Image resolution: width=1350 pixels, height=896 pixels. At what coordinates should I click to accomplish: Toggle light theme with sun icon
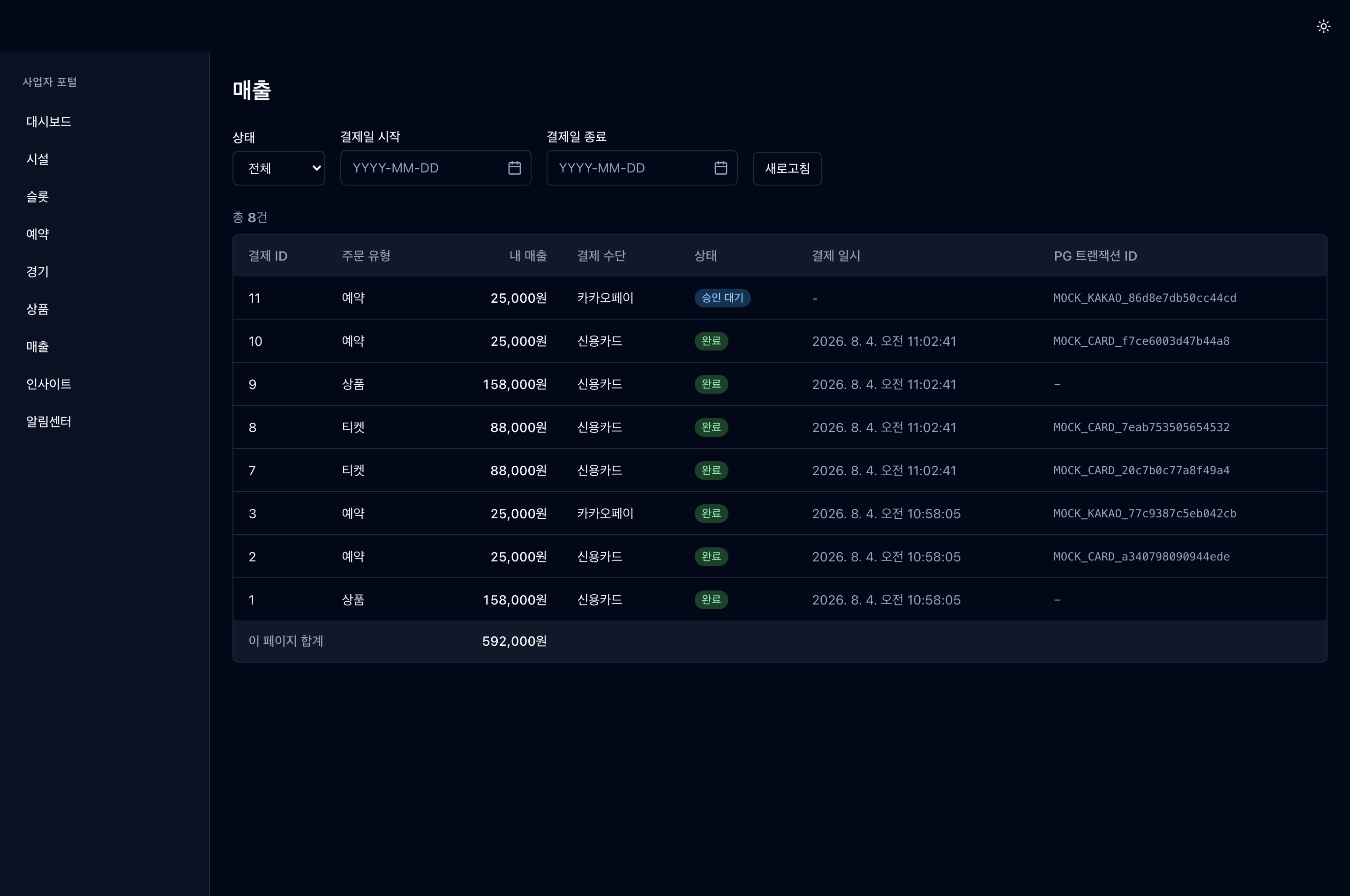(x=1323, y=26)
